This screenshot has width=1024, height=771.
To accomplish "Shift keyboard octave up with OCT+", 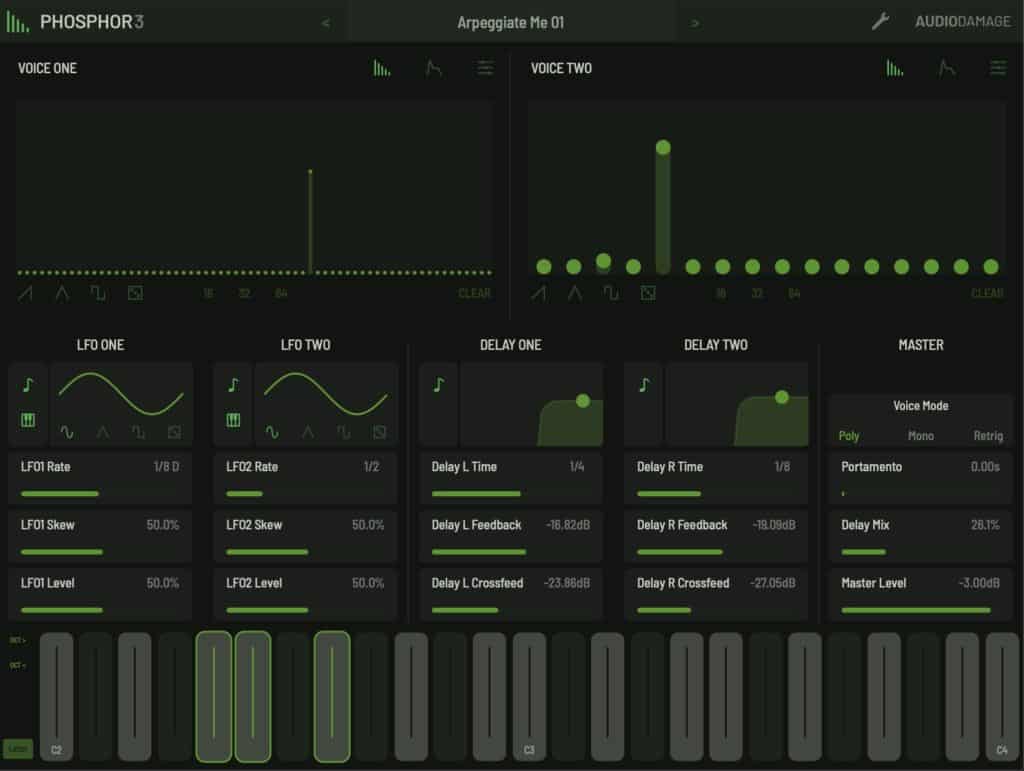I will coord(18,640).
